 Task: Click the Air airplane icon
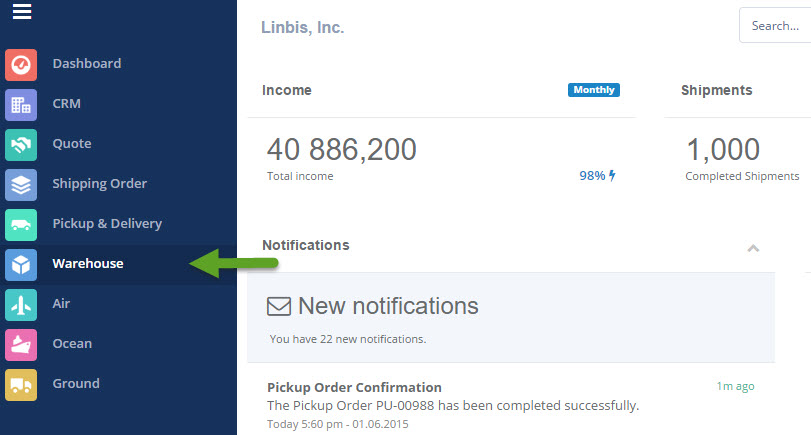[21, 305]
